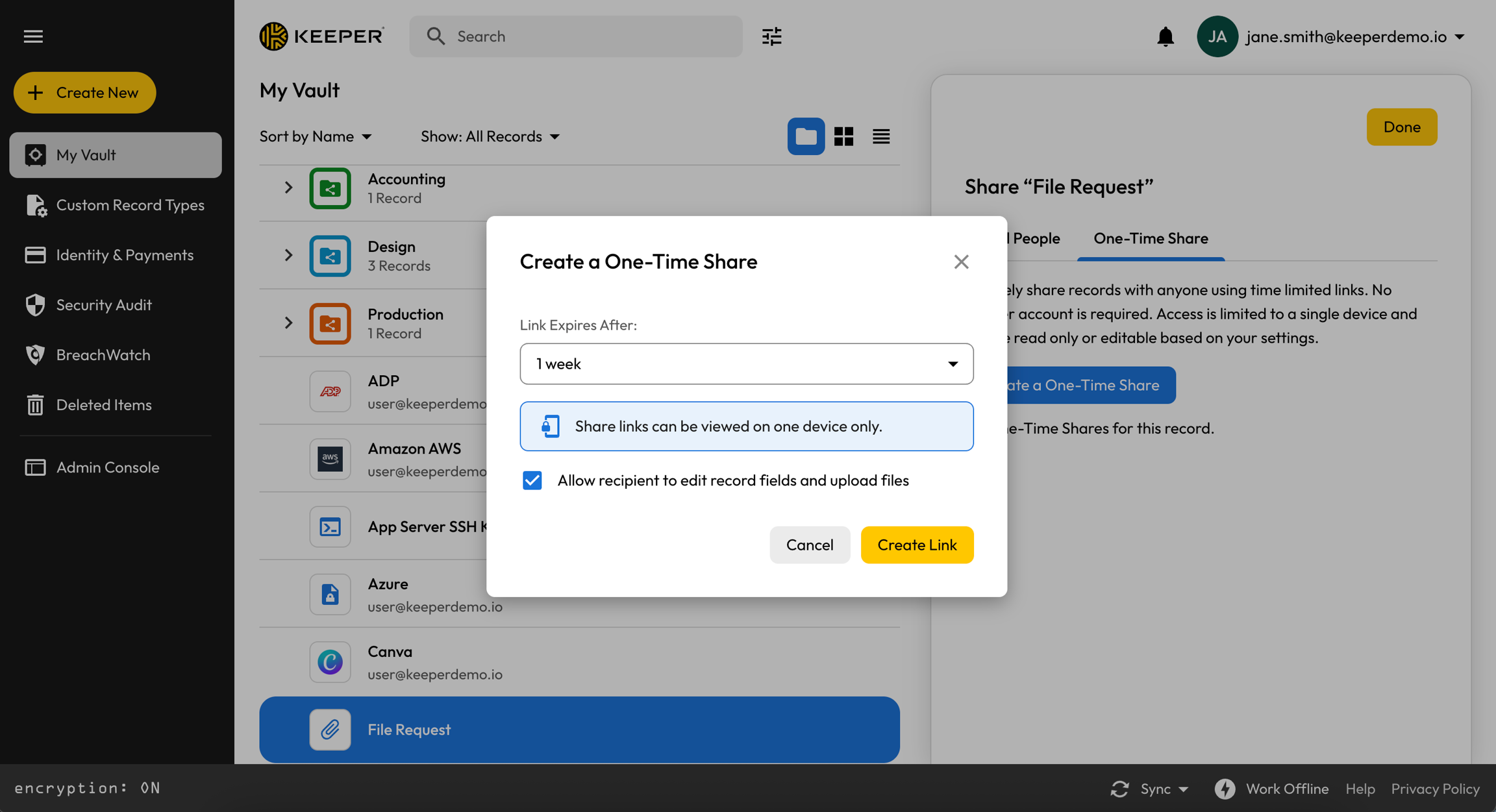Close the Create a One-Time Share dialog
This screenshot has height=812, width=1496.
point(961,262)
